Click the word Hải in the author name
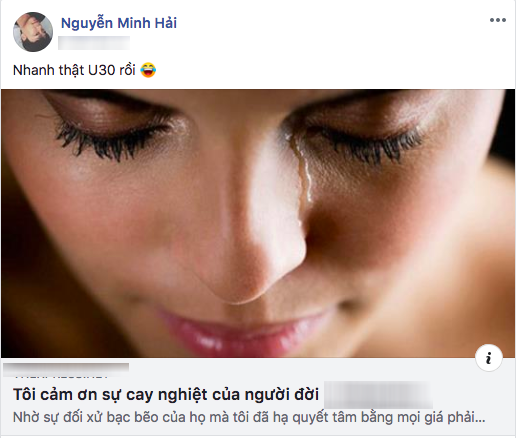Screen dimensions: 516x438 [x=165, y=23]
